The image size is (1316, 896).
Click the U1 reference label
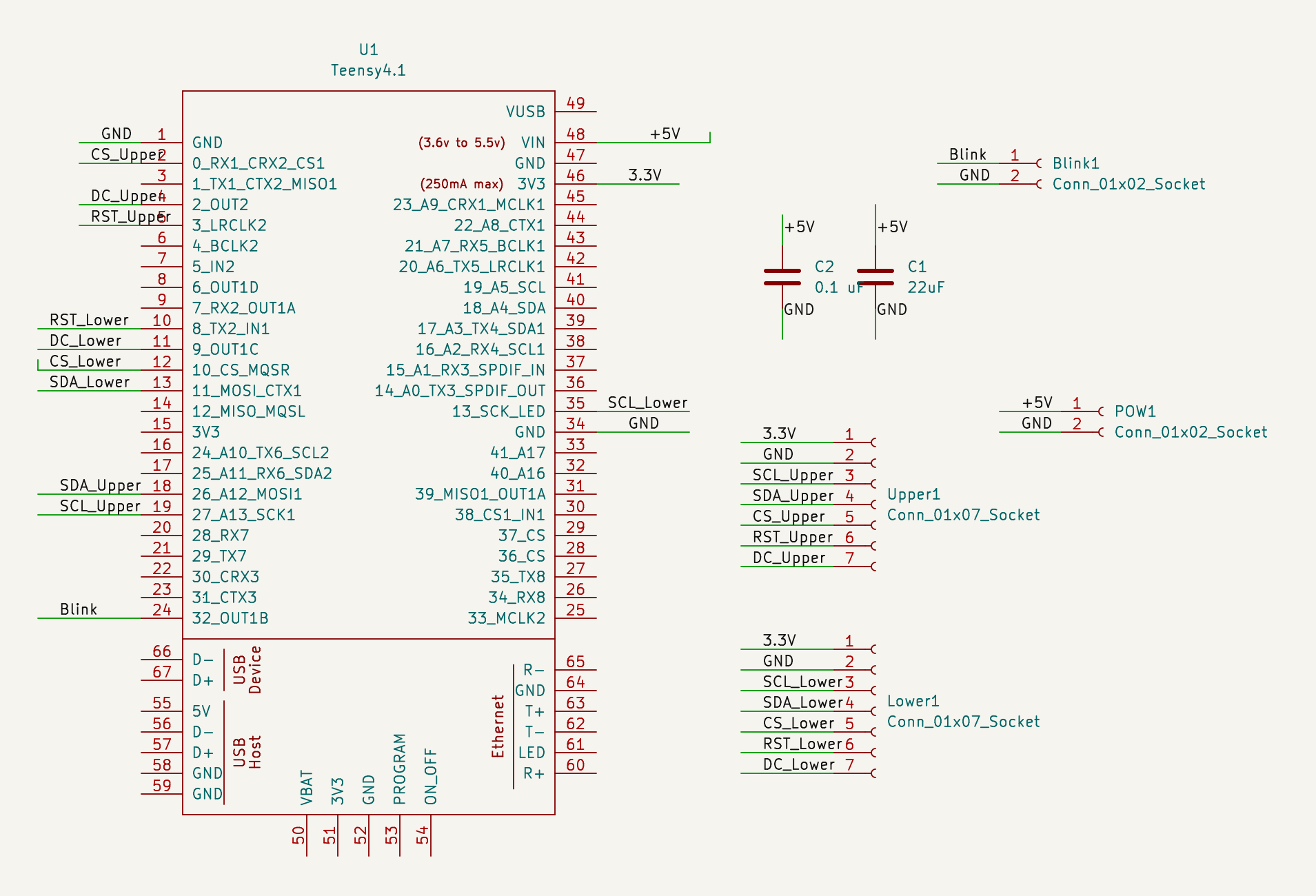(369, 50)
